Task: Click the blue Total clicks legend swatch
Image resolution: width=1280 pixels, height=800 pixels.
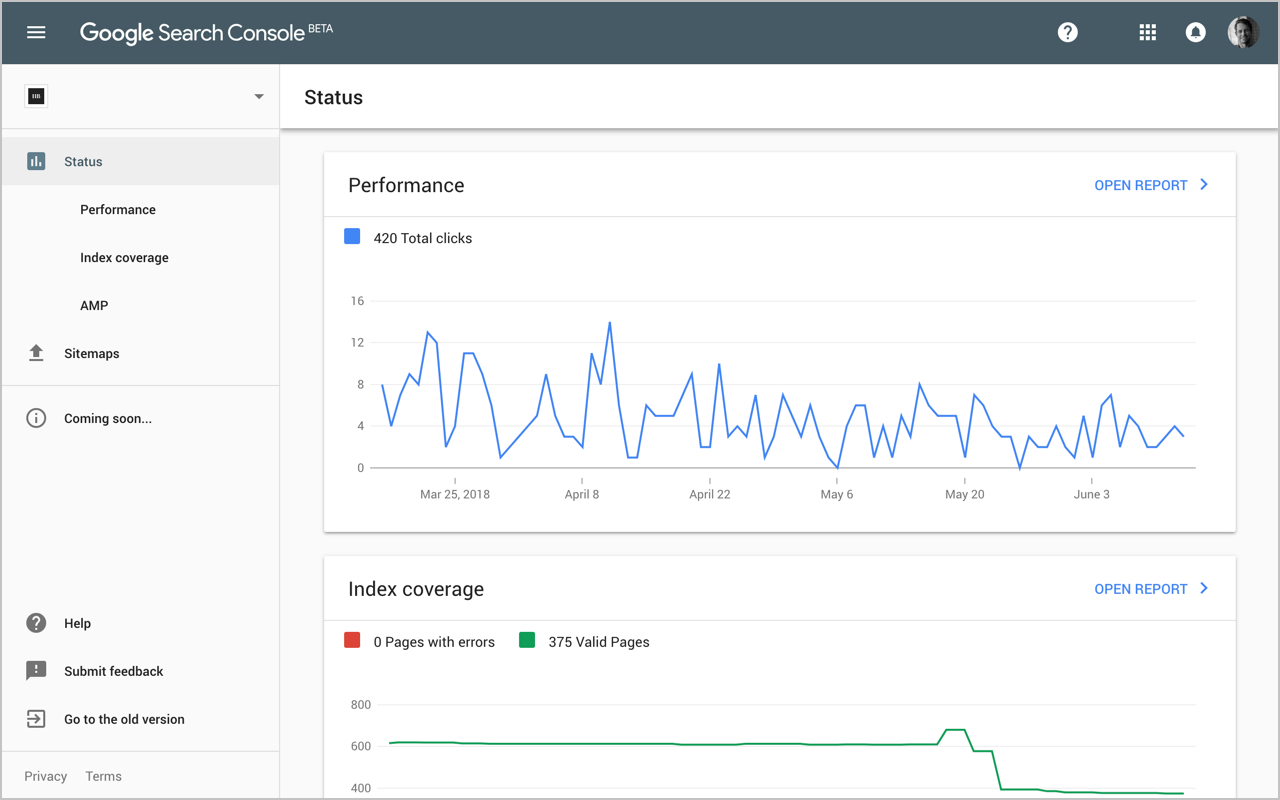Action: [352, 237]
